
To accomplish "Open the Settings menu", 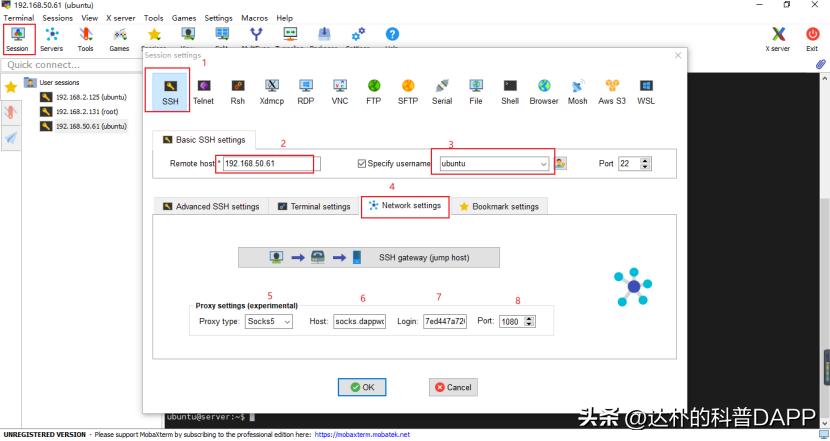I will (219, 18).
